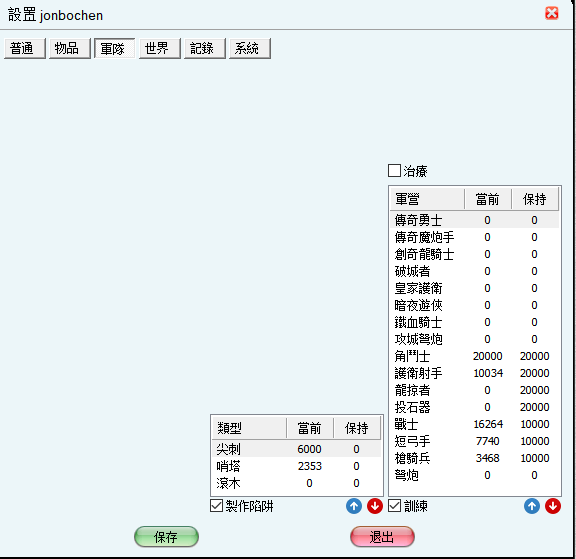Click the green 保存 button
Screen dimensions: 576x559
(x=166, y=537)
